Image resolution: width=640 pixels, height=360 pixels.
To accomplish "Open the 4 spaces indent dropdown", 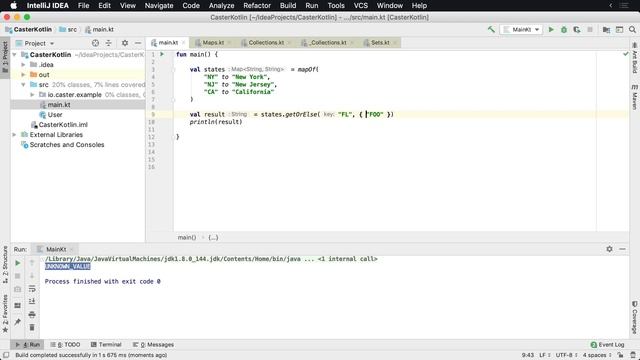I will tap(597, 355).
